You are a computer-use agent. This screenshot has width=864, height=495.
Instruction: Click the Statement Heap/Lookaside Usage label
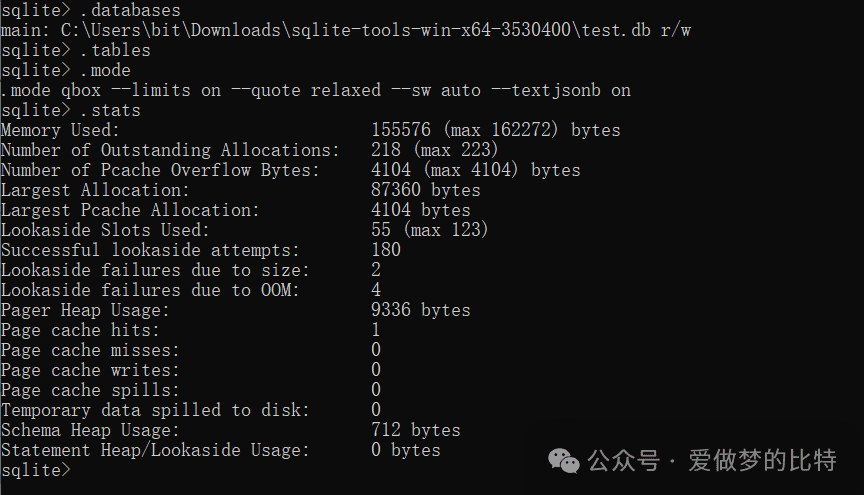coord(155,450)
